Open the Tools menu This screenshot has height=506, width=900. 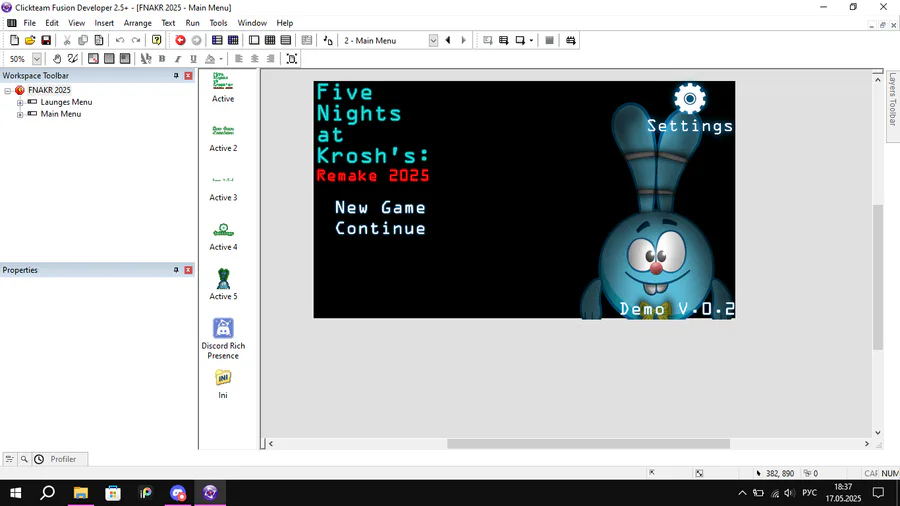click(218, 23)
